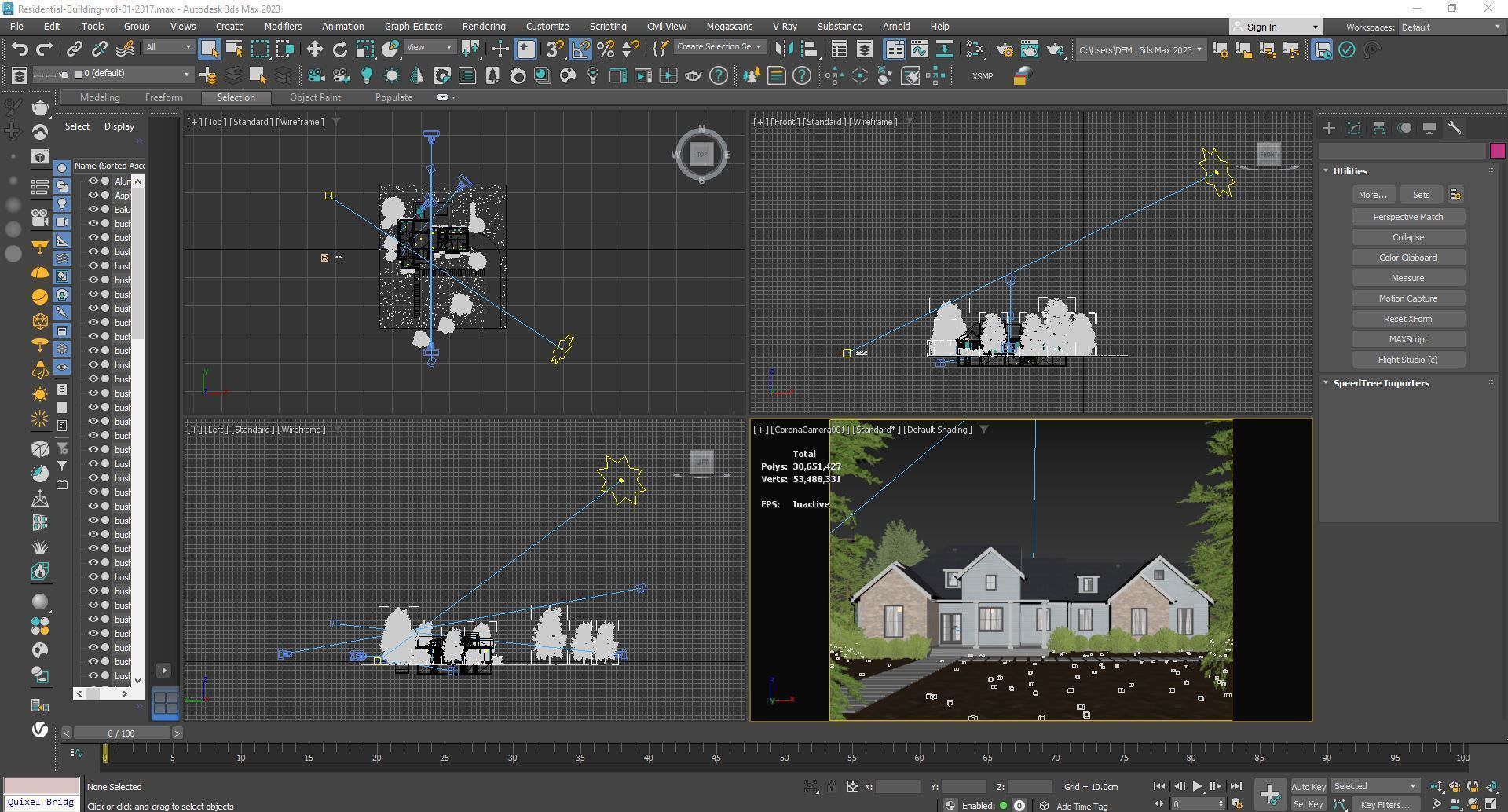Click the Perspective Match utility button

point(1407,217)
